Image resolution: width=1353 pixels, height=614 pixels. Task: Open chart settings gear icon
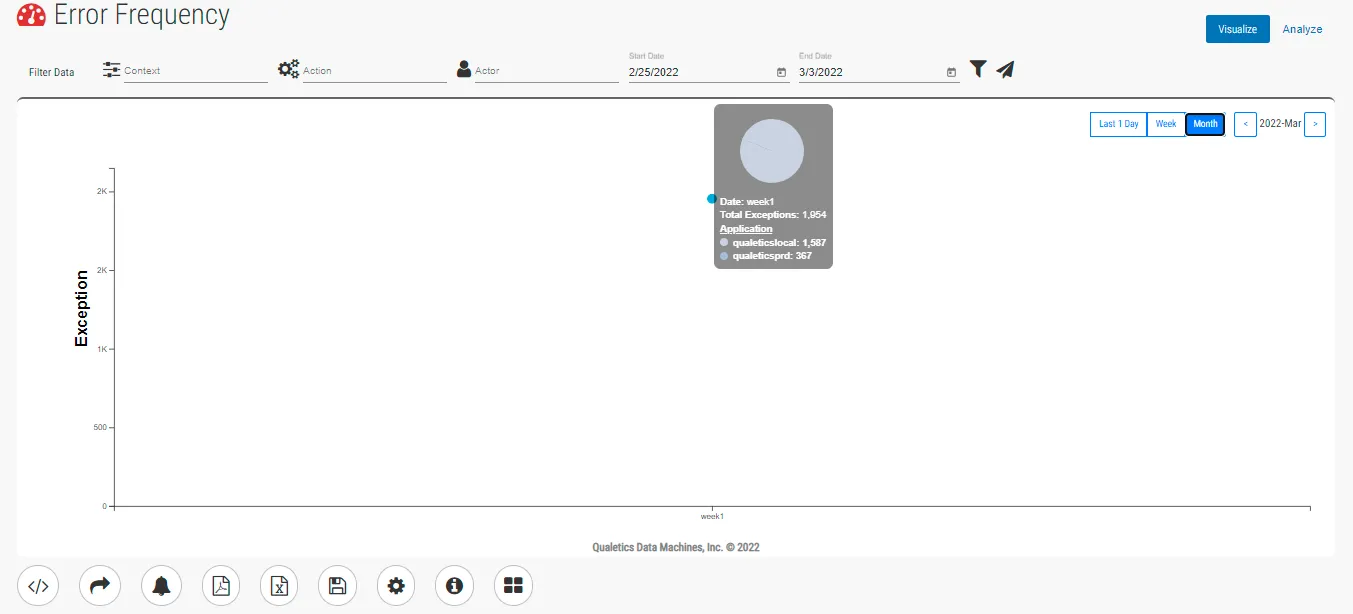pyautogui.click(x=396, y=586)
